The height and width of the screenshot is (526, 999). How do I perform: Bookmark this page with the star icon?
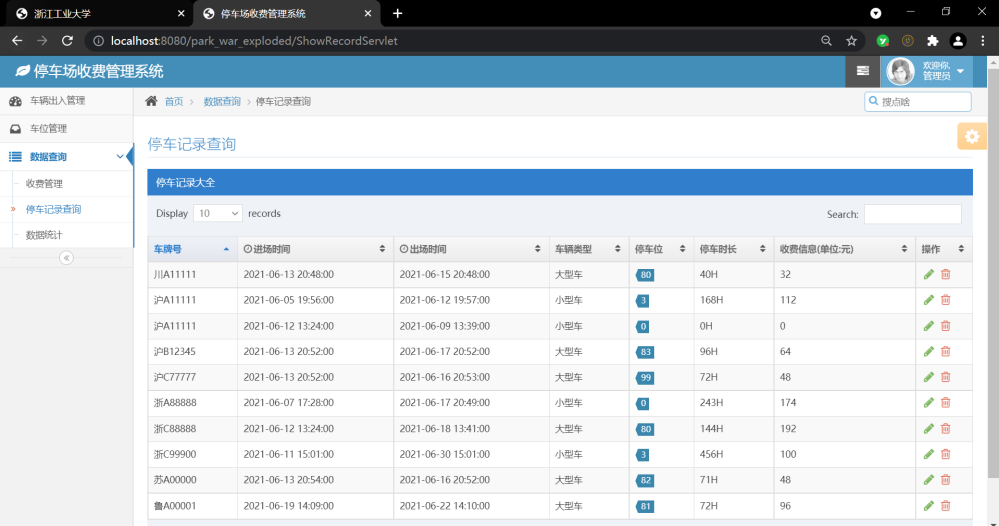(851, 41)
